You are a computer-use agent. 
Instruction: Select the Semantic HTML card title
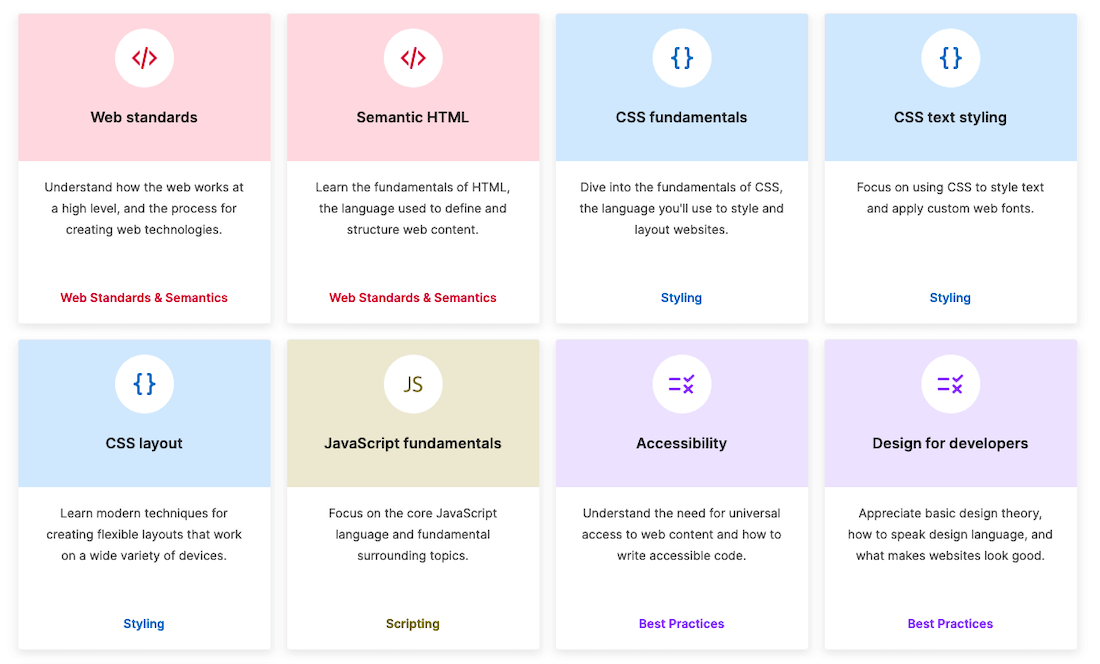[413, 117]
